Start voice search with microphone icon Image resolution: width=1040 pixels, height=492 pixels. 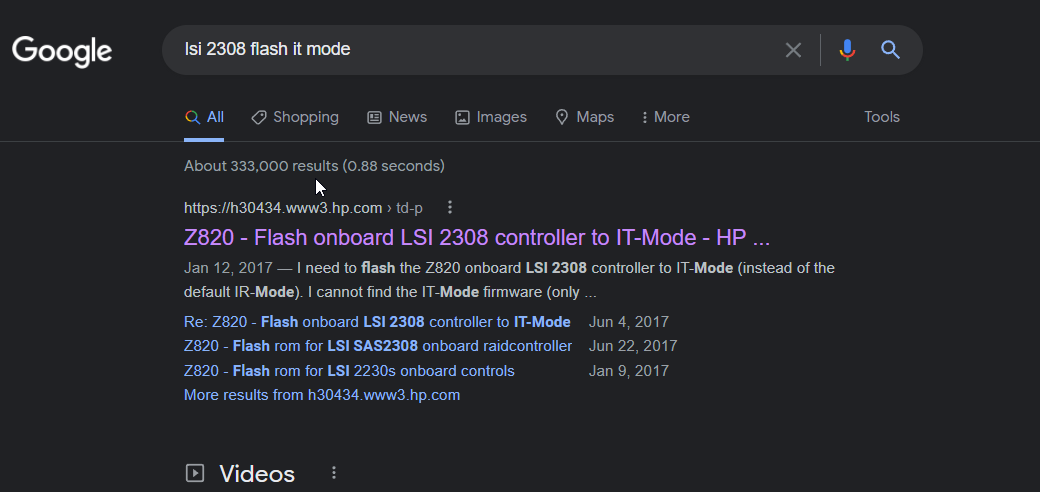(847, 50)
